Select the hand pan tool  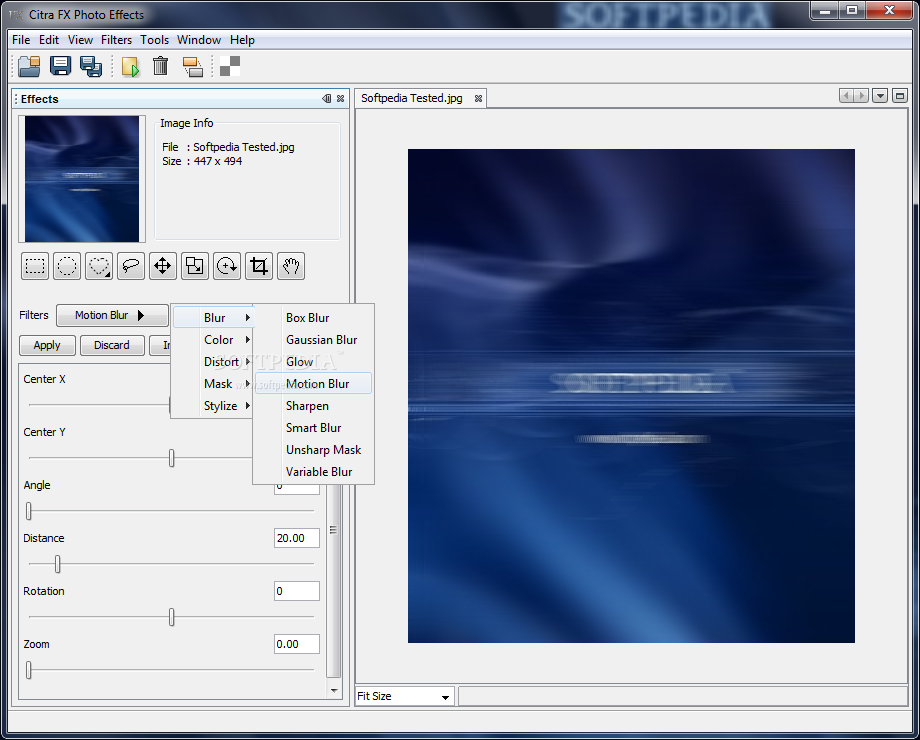click(291, 266)
